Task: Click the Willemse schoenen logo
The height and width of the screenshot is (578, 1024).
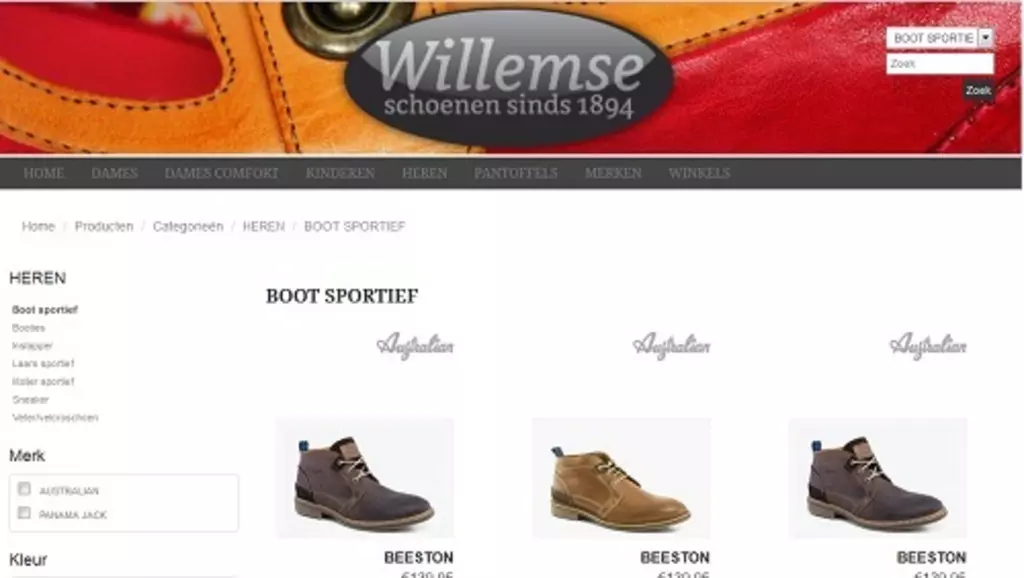Action: tap(509, 78)
